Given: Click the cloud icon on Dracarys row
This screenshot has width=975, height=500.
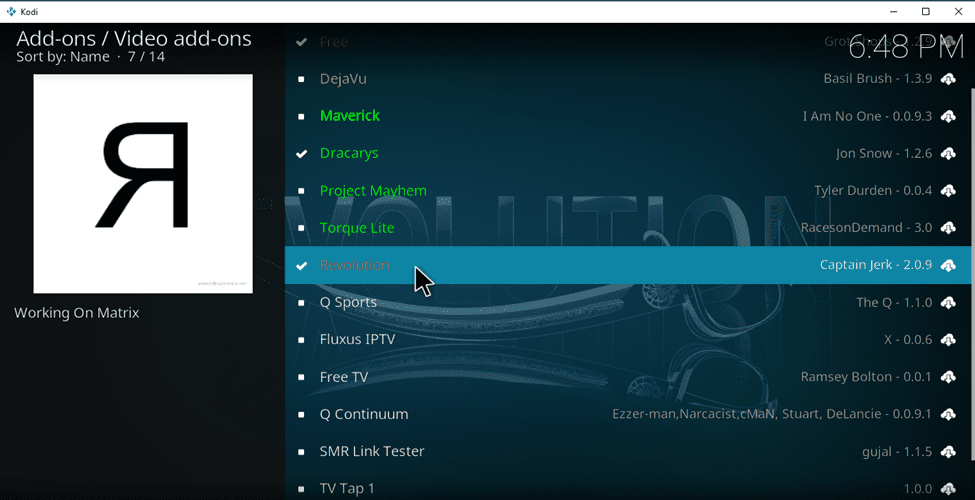Looking at the screenshot, I should pyautogui.click(x=948, y=154).
